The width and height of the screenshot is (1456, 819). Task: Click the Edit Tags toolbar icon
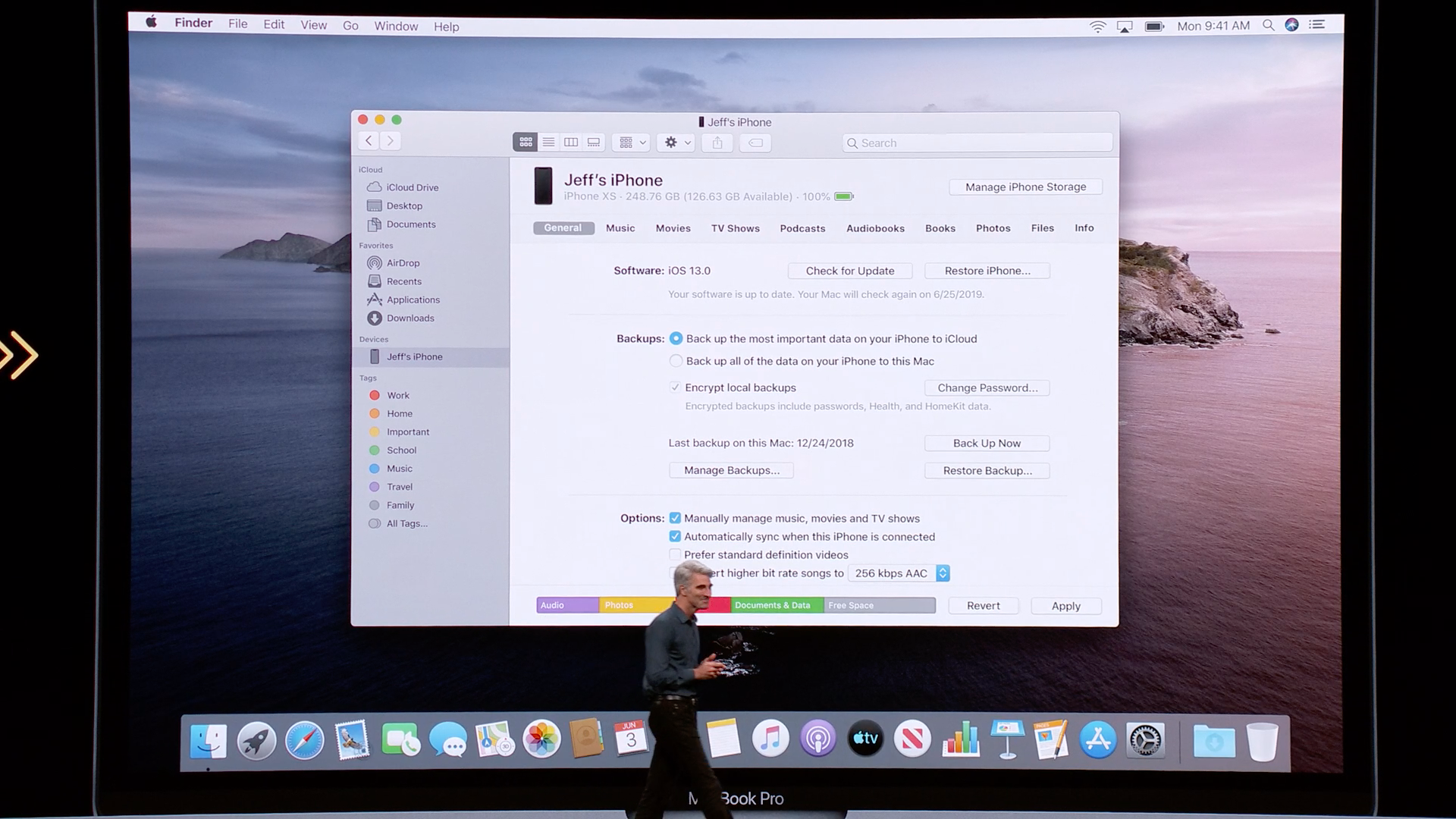point(755,142)
